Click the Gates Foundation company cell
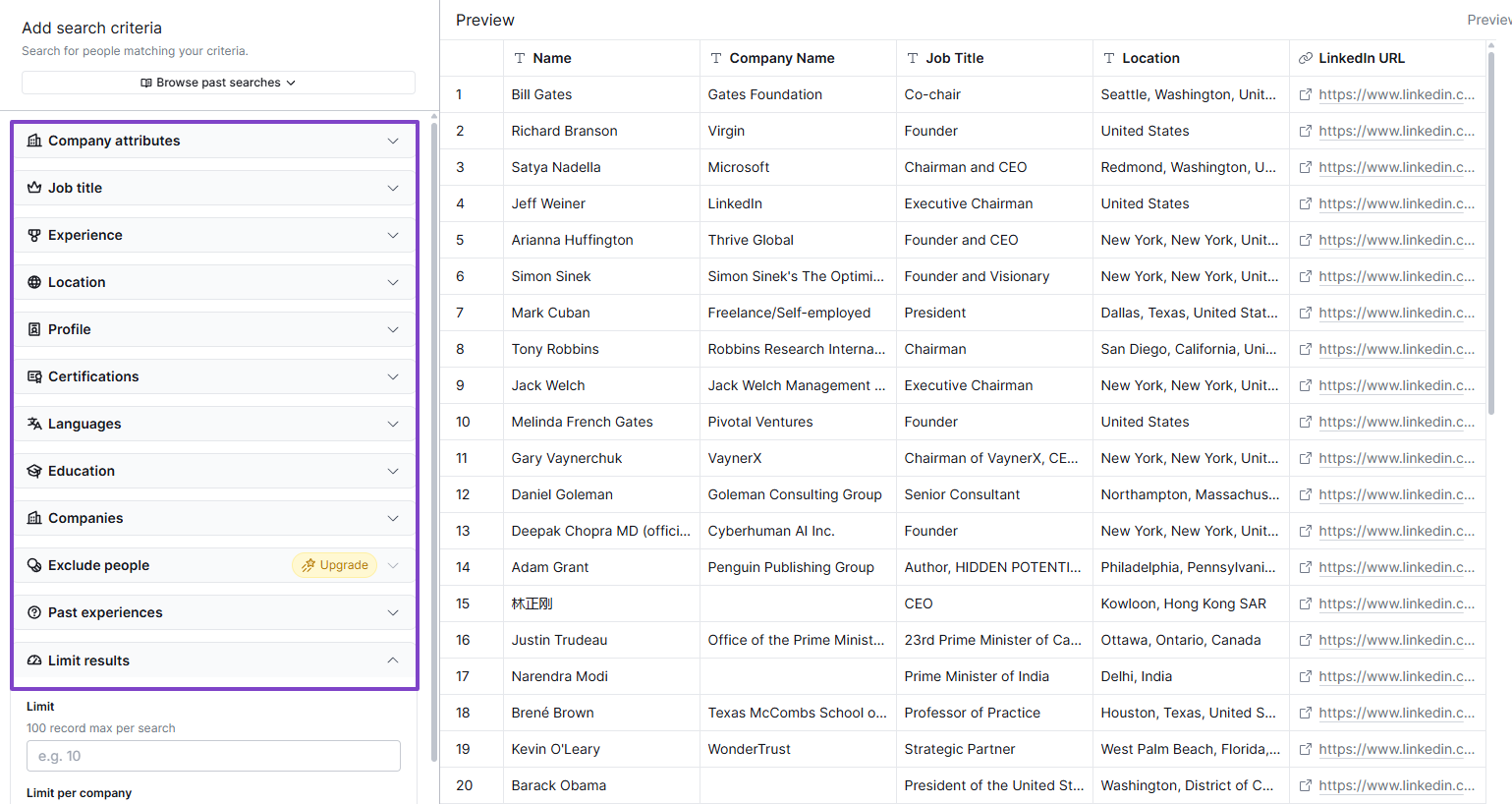 [798, 94]
